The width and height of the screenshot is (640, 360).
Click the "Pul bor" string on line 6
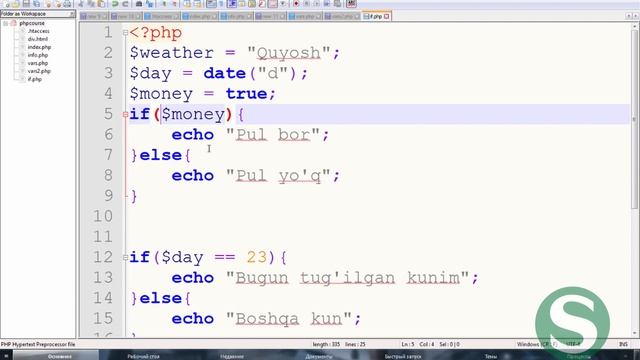[273, 135]
